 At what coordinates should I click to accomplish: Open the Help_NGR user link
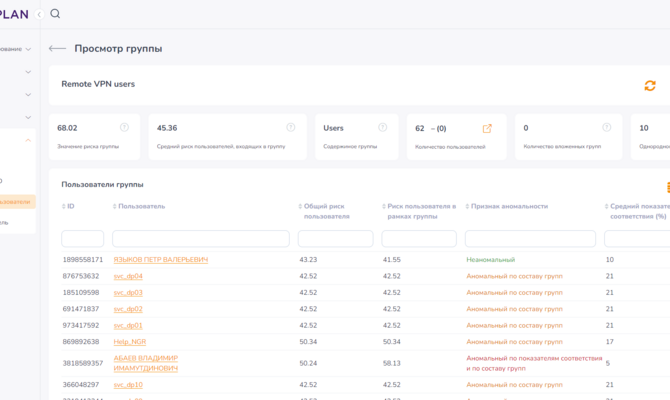[129, 342]
